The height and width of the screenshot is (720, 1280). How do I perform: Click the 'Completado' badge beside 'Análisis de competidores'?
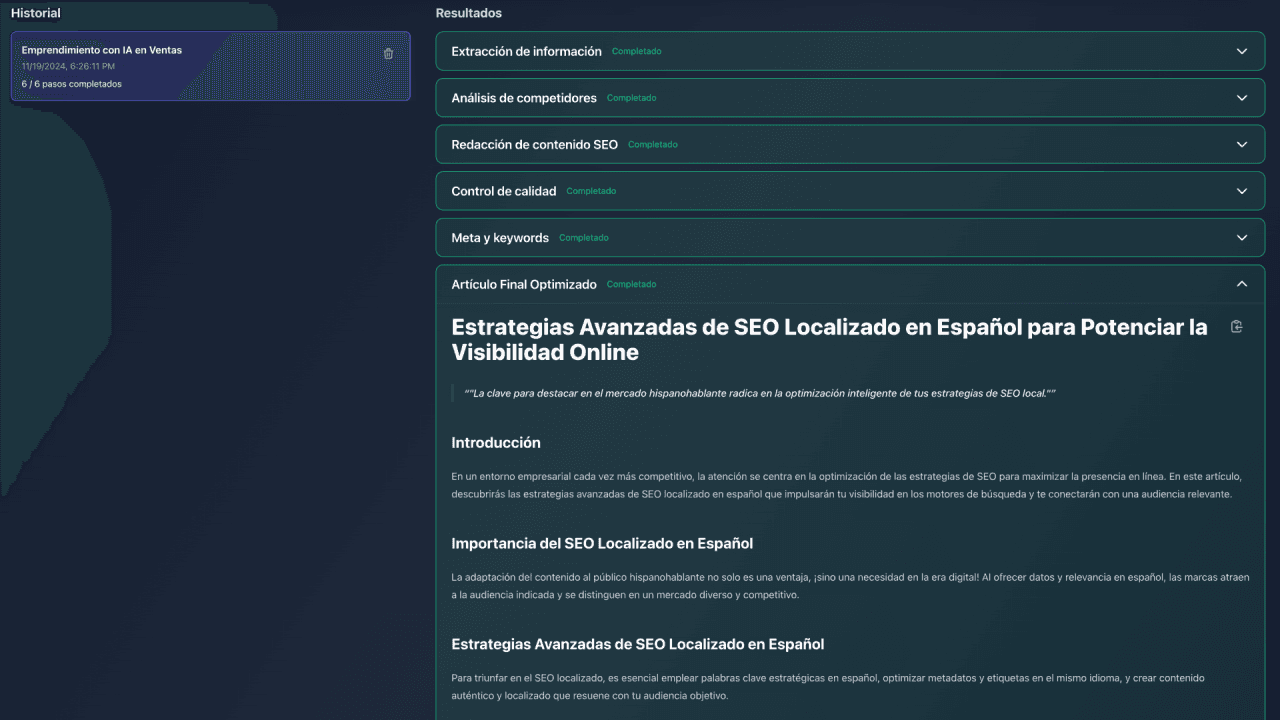pyautogui.click(x=630, y=98)
